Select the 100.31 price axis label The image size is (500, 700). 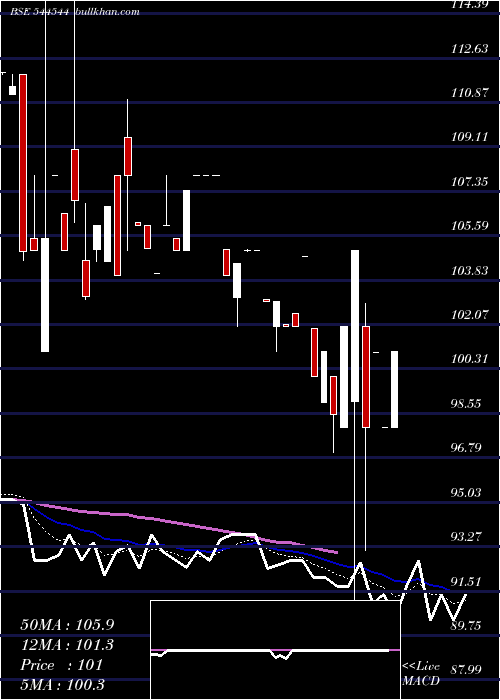(x=469, y=359)
